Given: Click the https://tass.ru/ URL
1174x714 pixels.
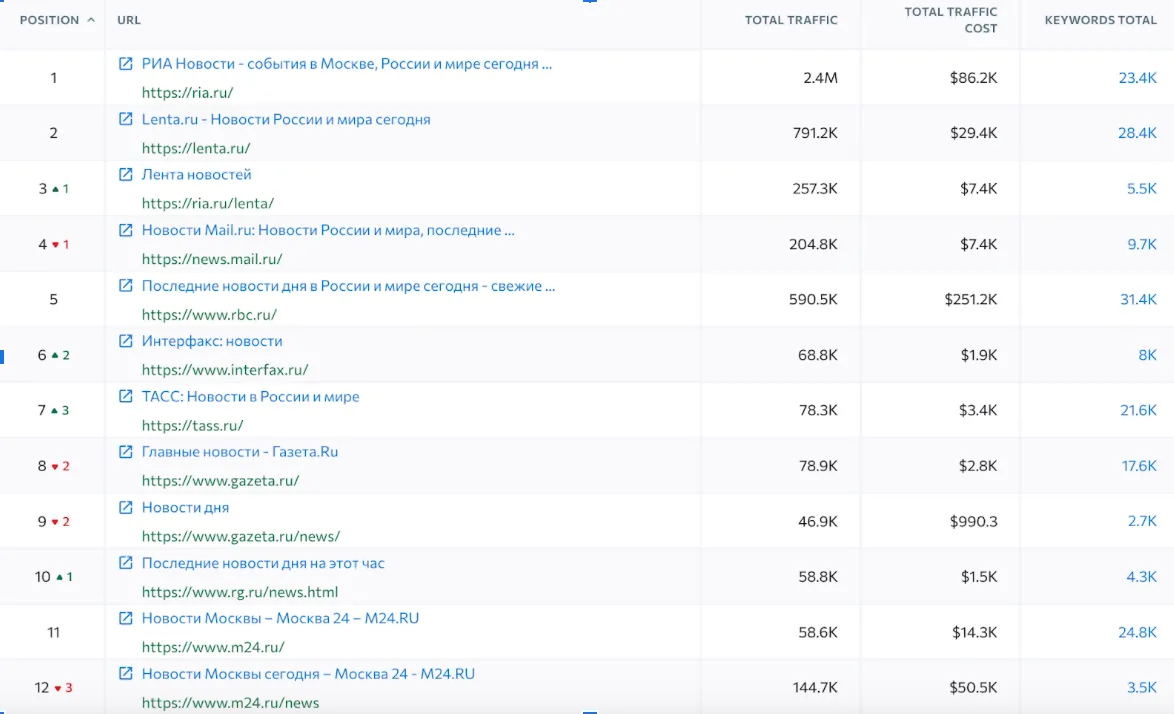Looking at the screenshot, I should tap(192, 425).
